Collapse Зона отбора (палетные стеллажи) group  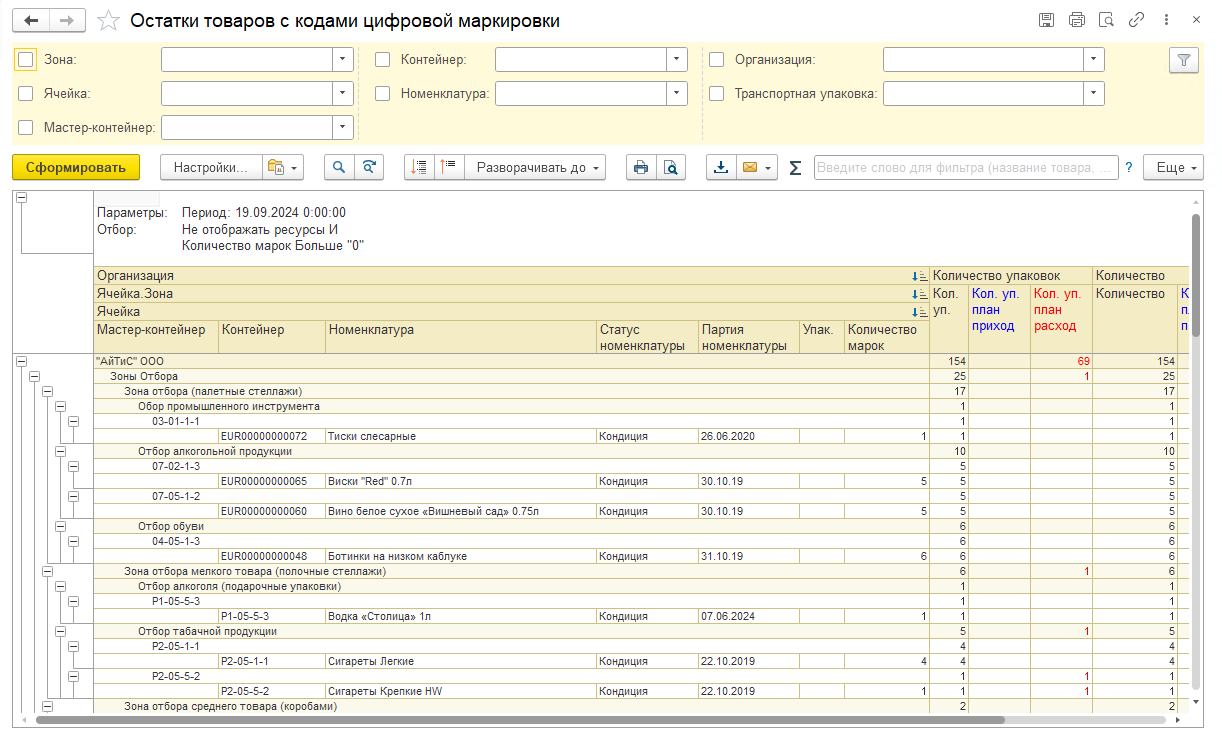pyautogui.click(x=48, y=391)
